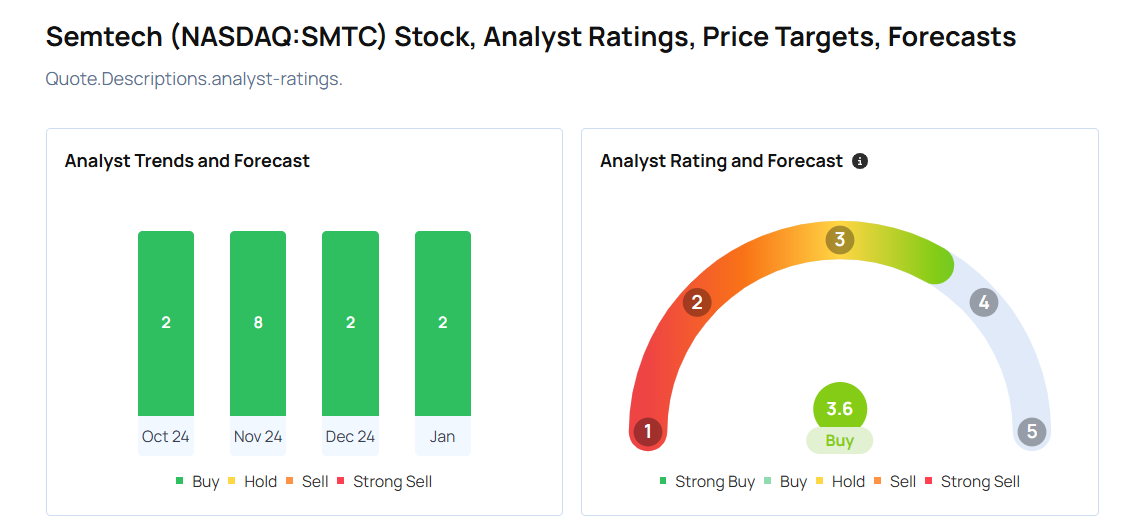1135x531 pixels.
Task: Click the Dec 24 green bar
Action: pos(350,323)
